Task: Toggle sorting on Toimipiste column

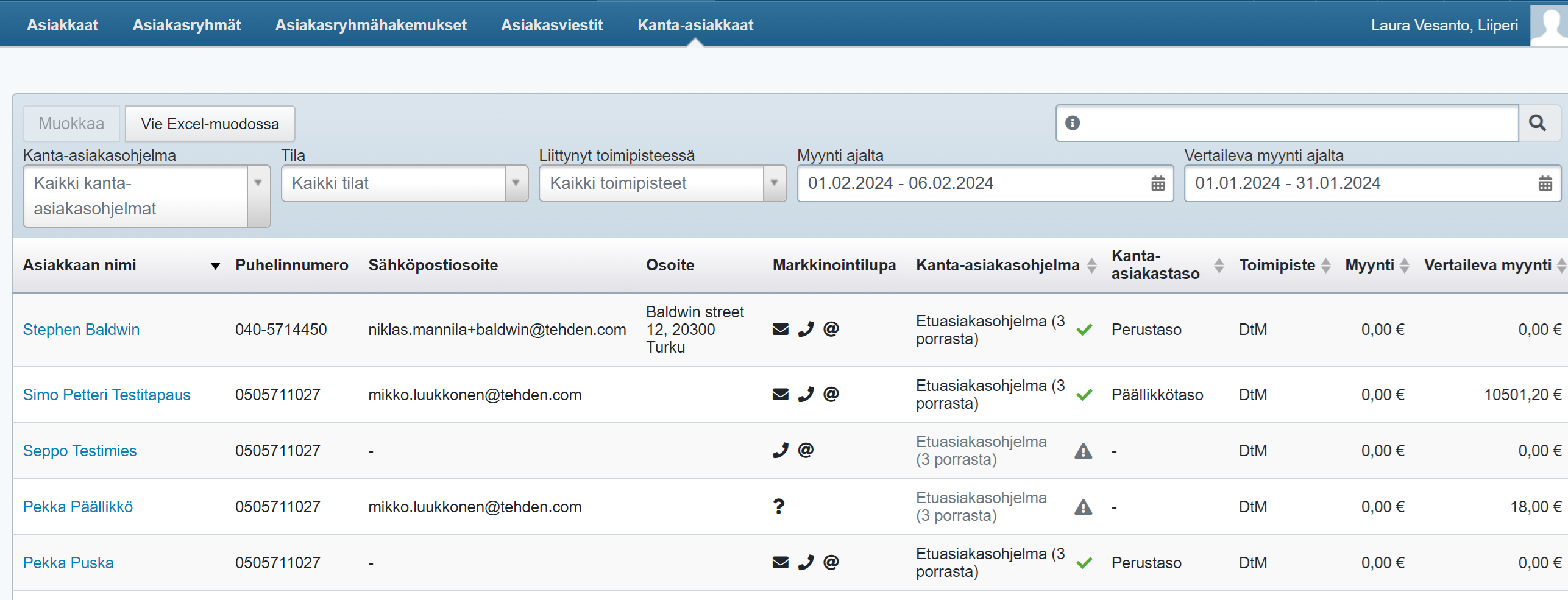Action: coord(1325,266)
